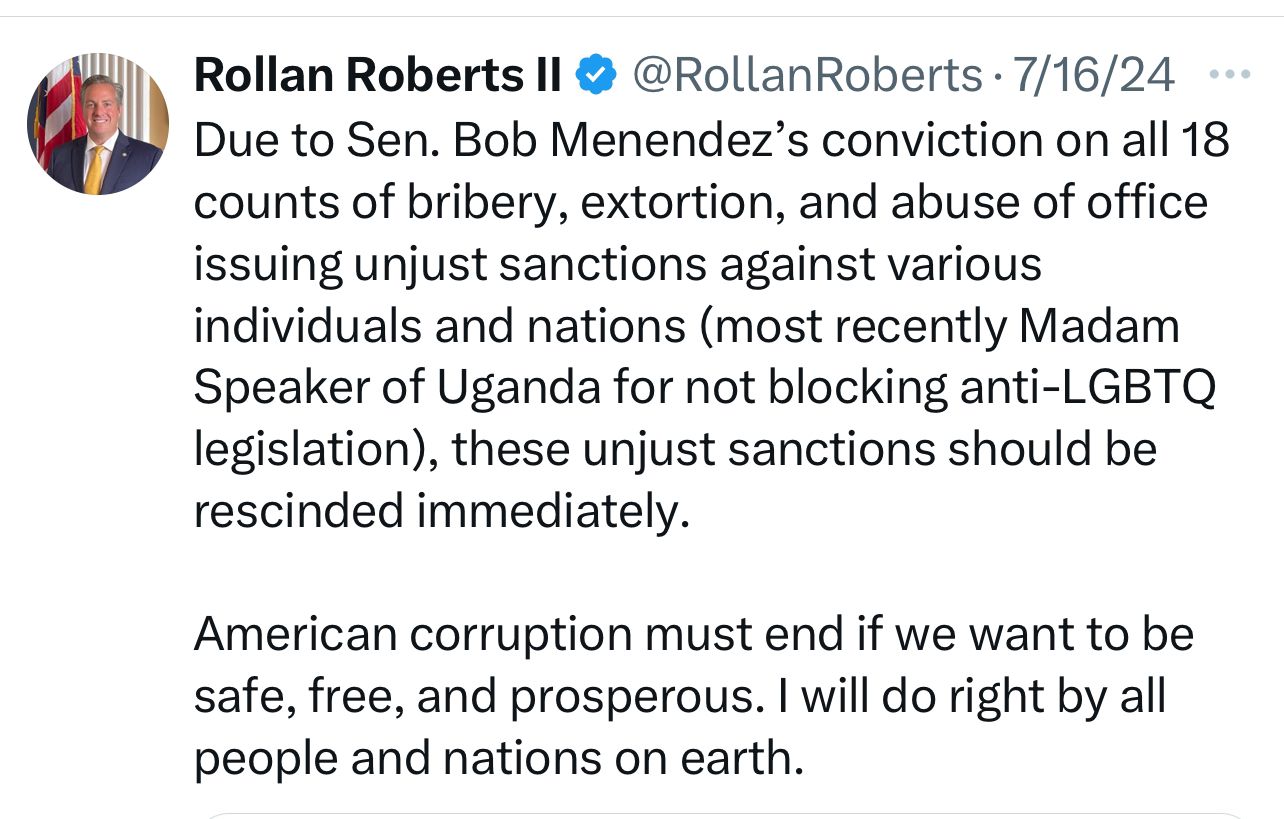Select the verification badge next to the name
This screenshot has width=1284, height=819.
[x=595, y=71]
